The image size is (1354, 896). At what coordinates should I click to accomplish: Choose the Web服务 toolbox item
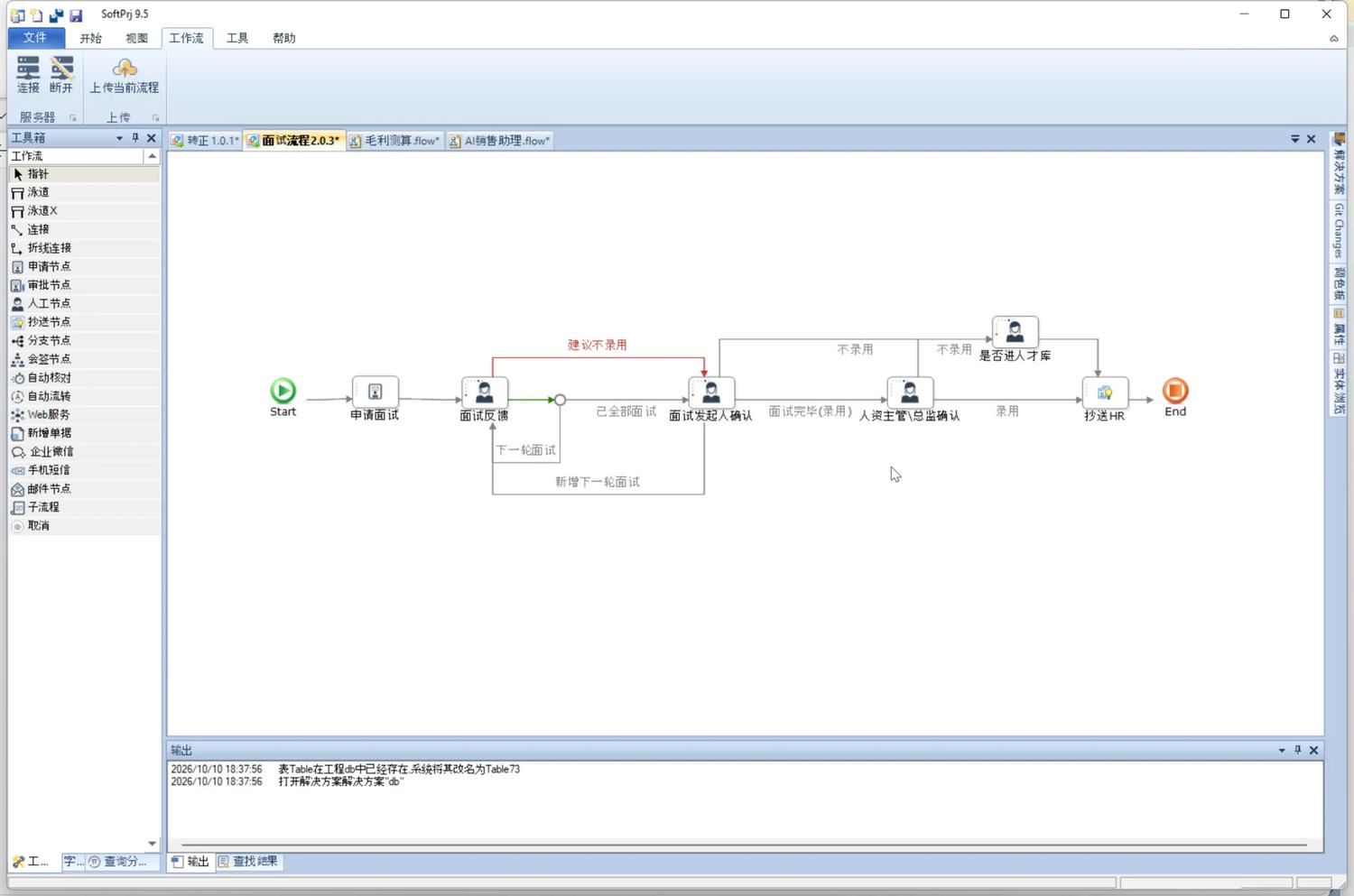coord(84,414)
